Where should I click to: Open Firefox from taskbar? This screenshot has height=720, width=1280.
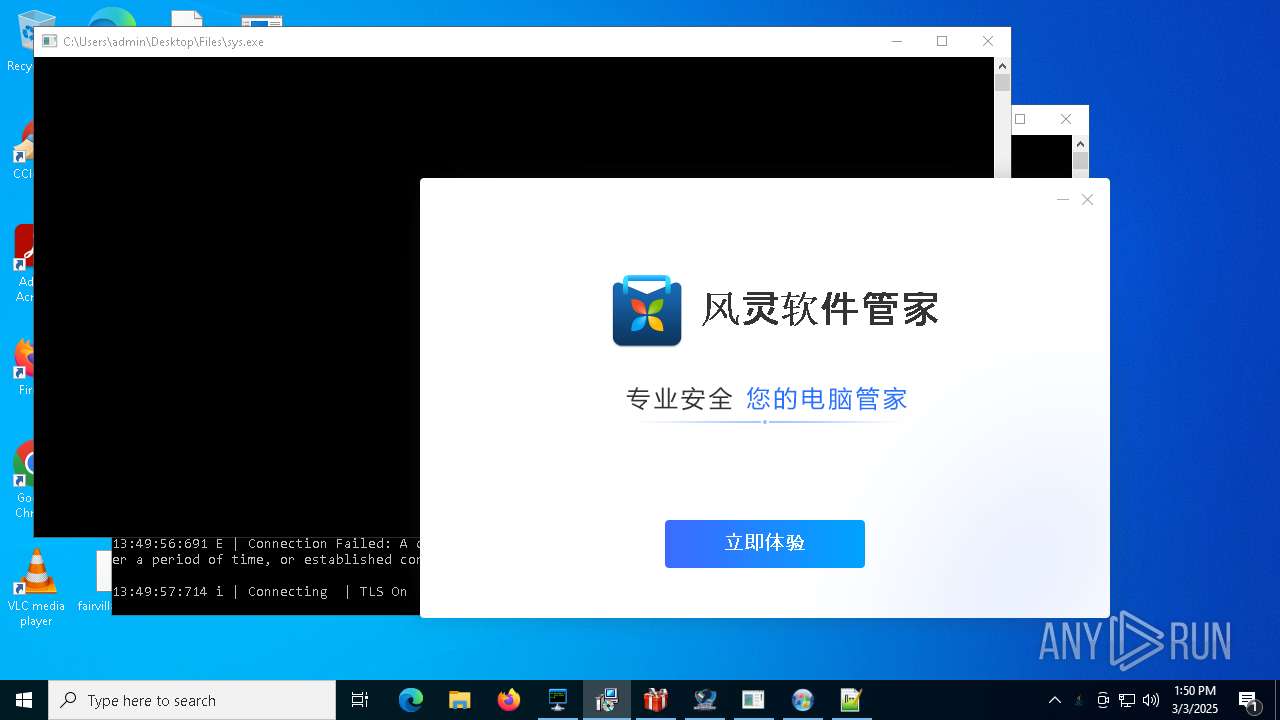point(509,700)
